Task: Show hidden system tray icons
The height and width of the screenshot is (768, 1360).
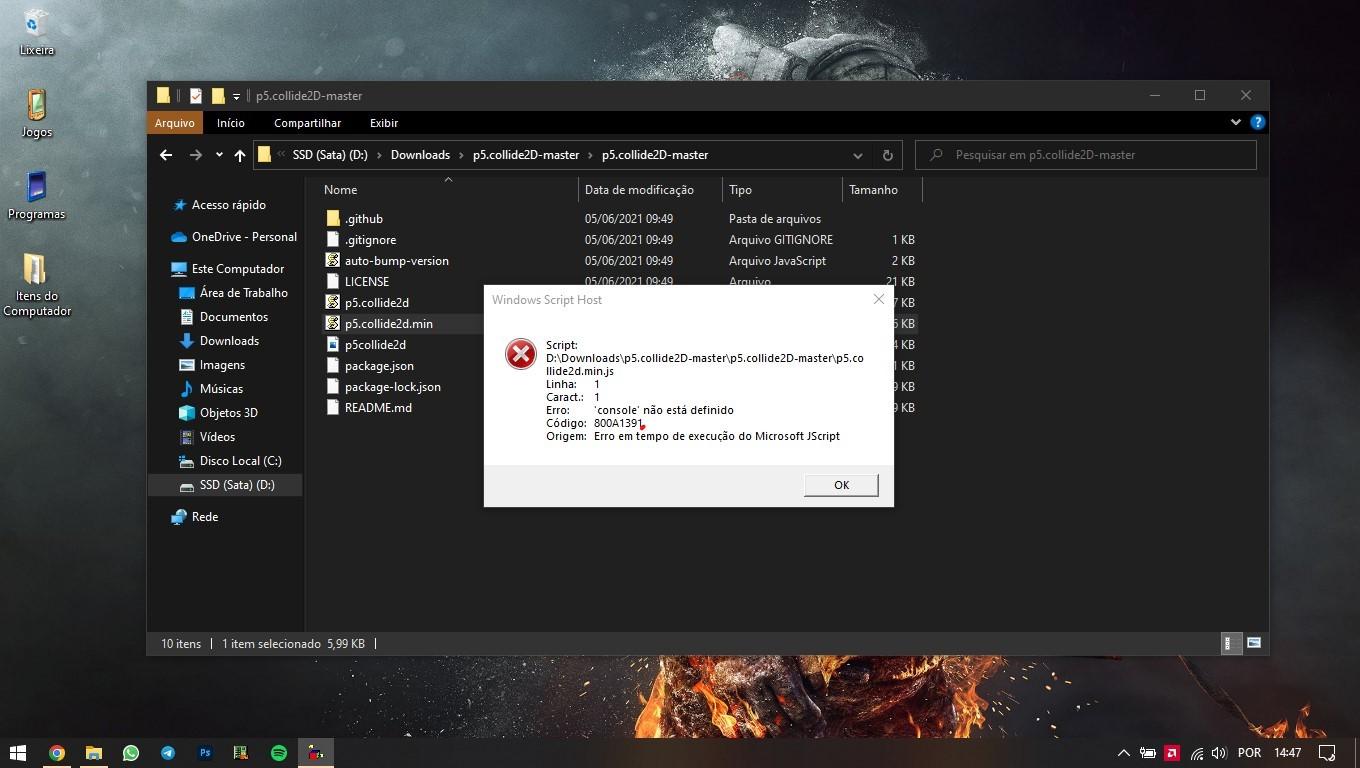Action: pyautogui.click(x=1123, y=753)
